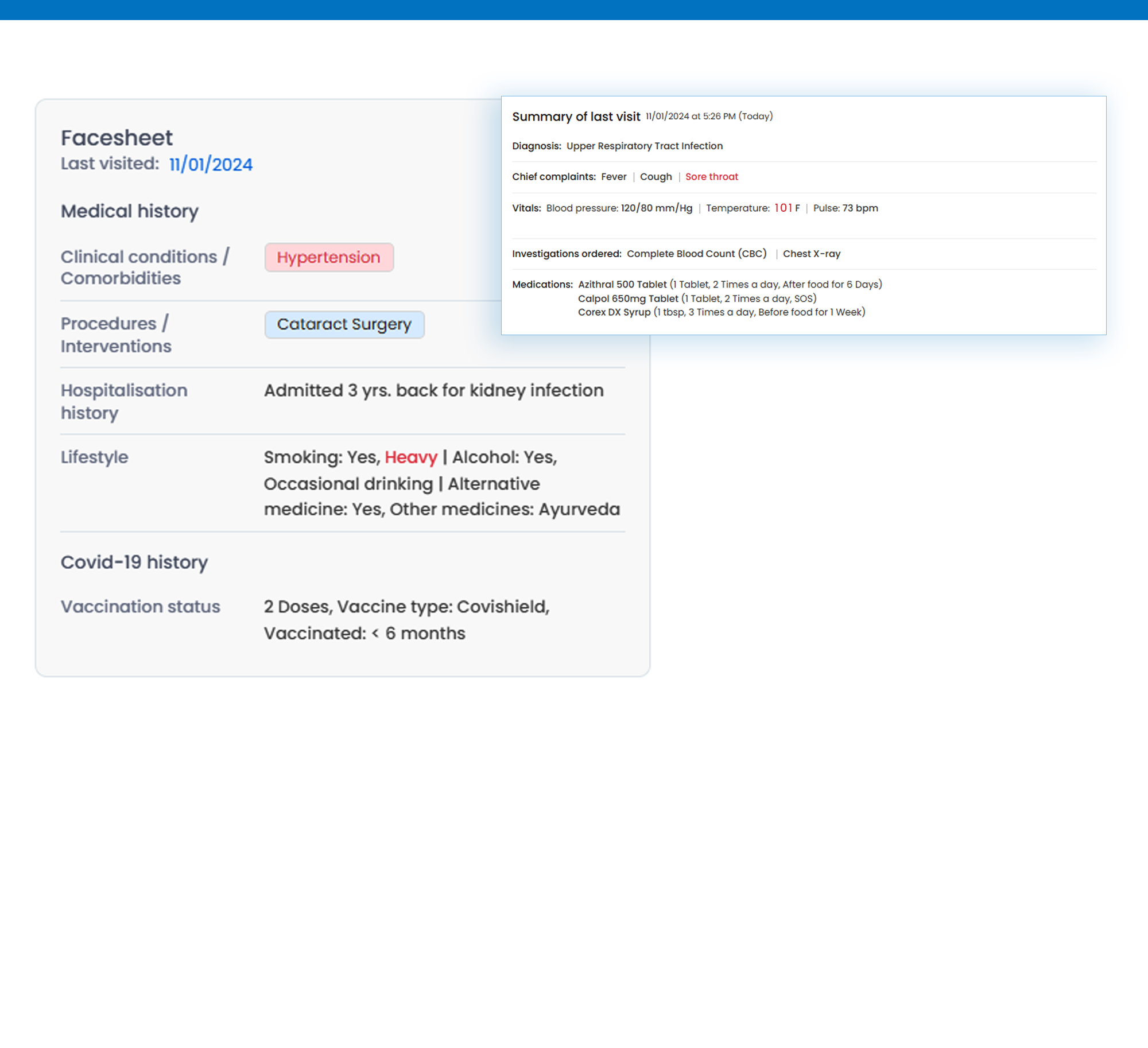
Task: Click the Upper Respiratory Tract Infection diagnosis
Action: (x=644, y=146)
